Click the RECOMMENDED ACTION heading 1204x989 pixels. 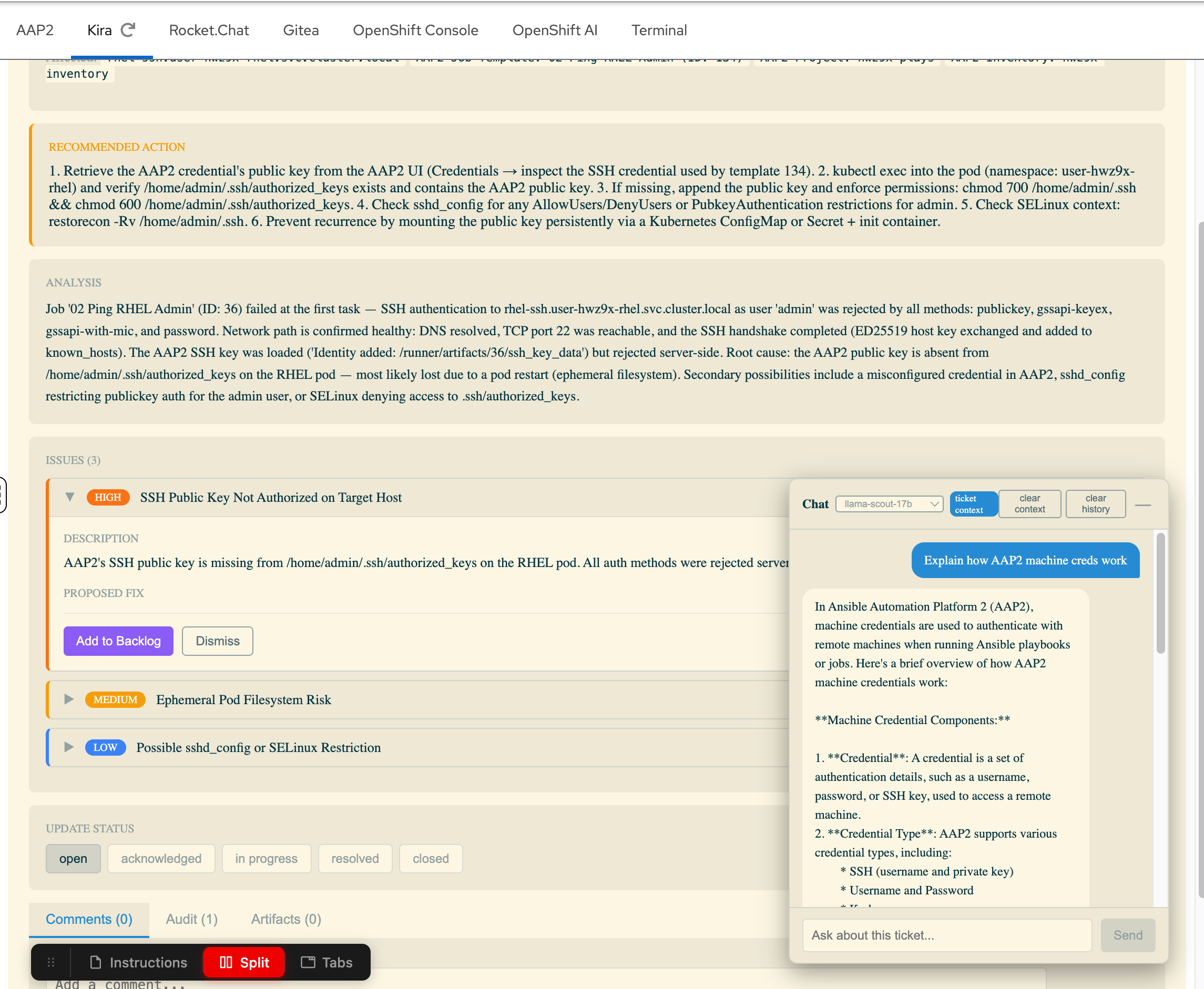click(x=117, y=147)
